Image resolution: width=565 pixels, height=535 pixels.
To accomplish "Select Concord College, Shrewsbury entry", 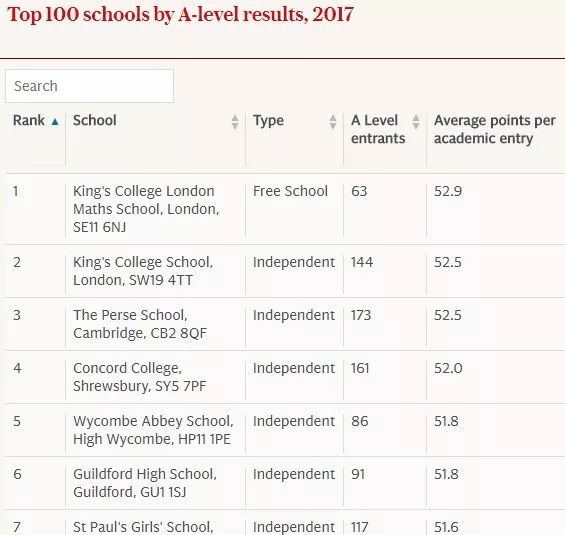I will point(139,377).
